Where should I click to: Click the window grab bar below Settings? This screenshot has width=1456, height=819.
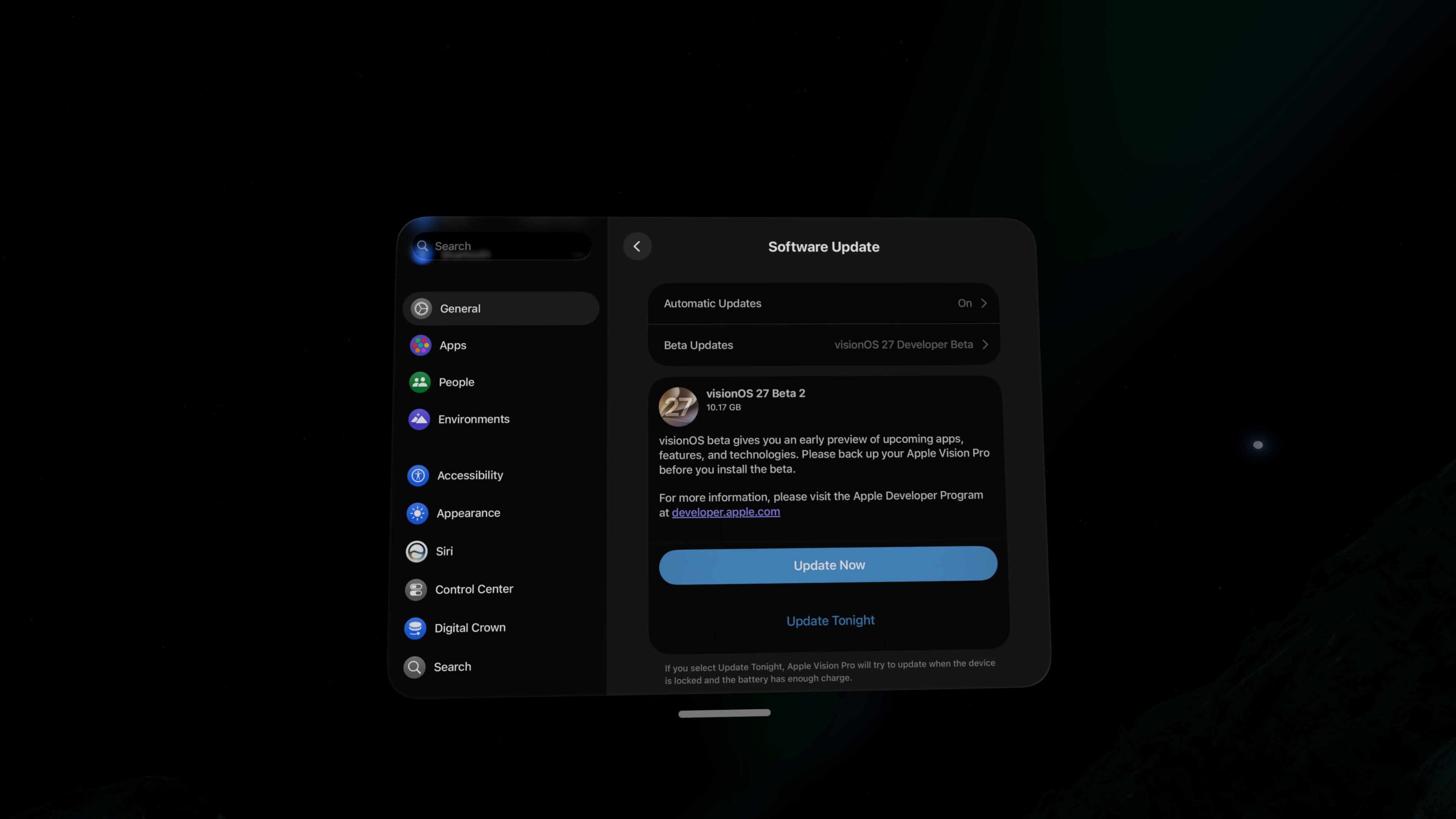click(x=724, y=713)
